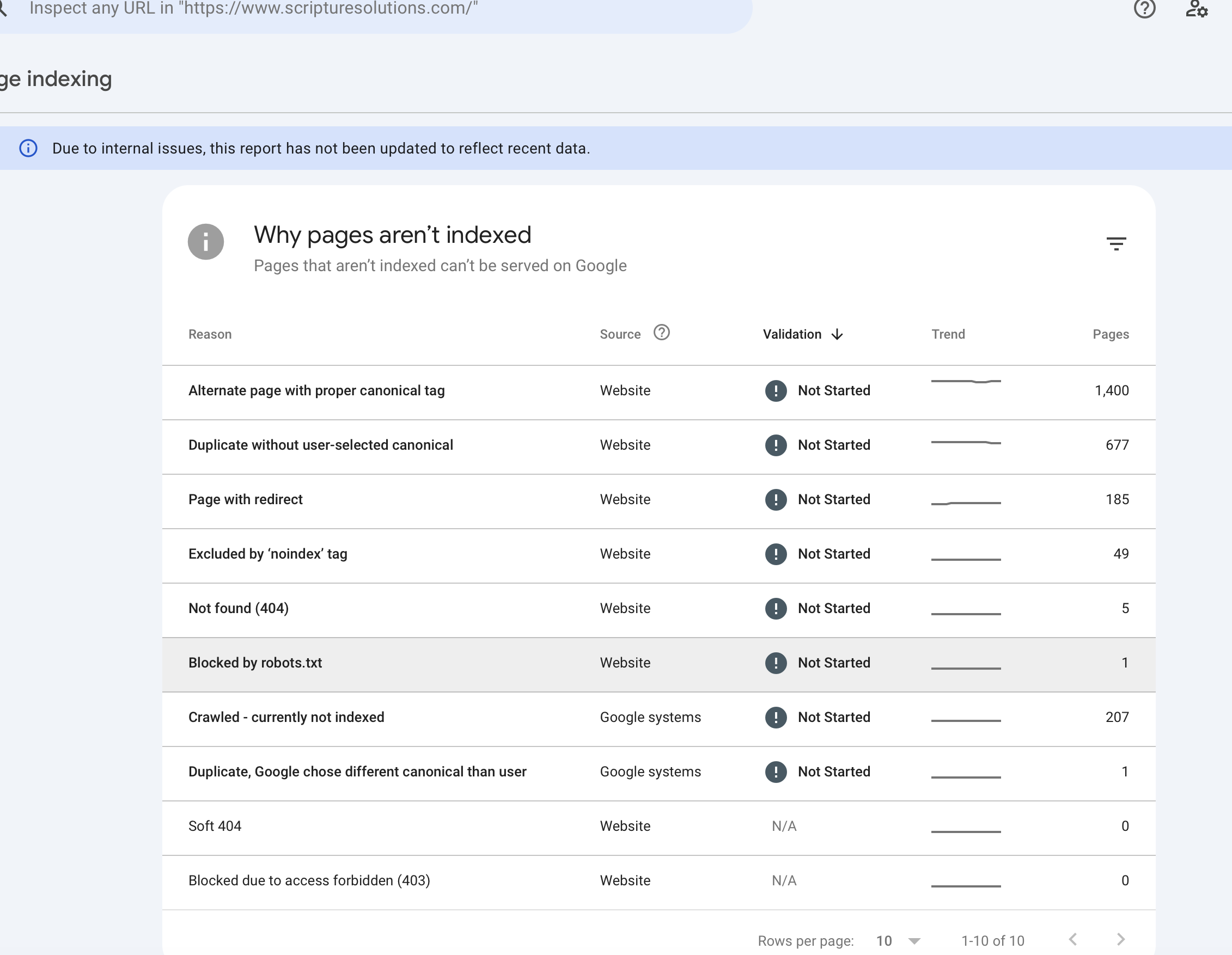1232x955 pixels.
Task: Click the previous page arrow
Action: [x=1073, y=939]
